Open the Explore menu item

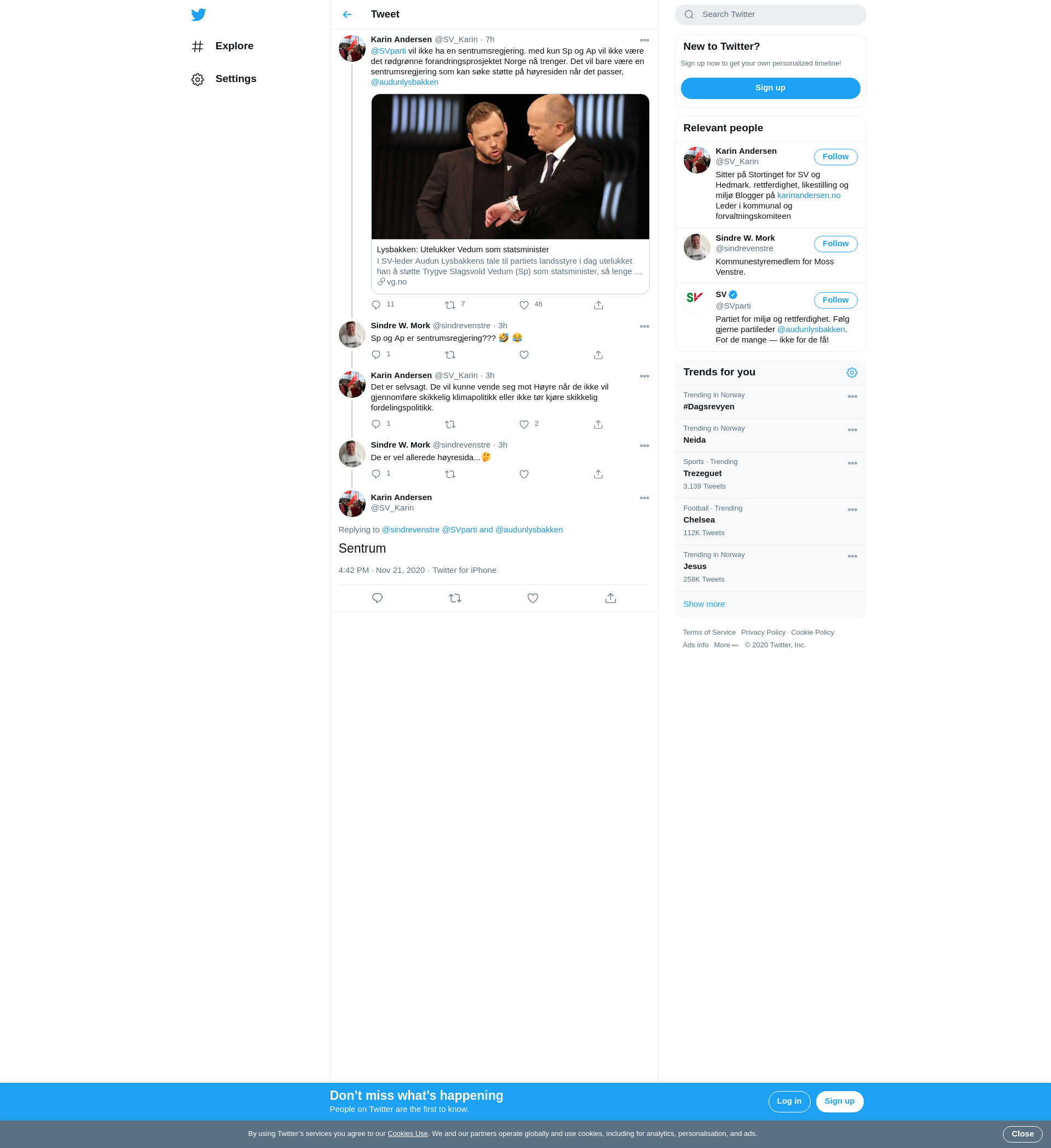(x=234, y=46)
